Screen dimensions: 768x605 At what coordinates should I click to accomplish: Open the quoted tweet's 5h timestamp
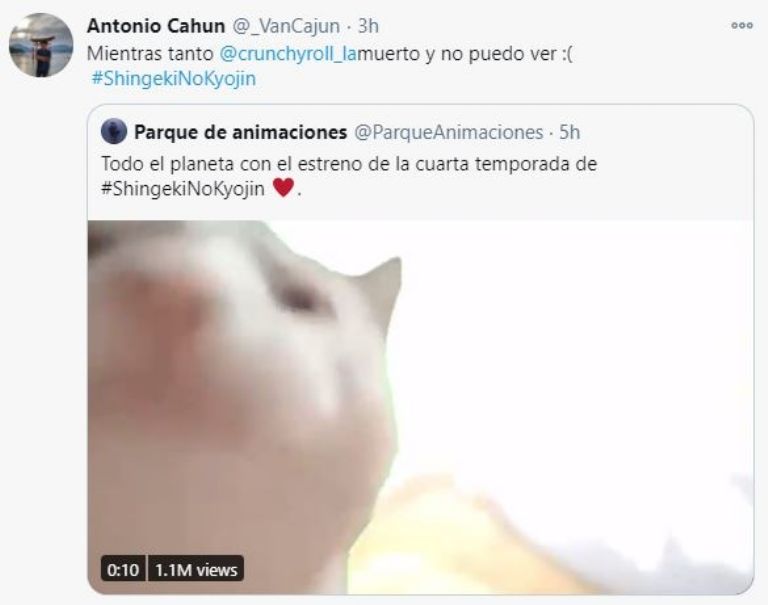coord(570,132)
